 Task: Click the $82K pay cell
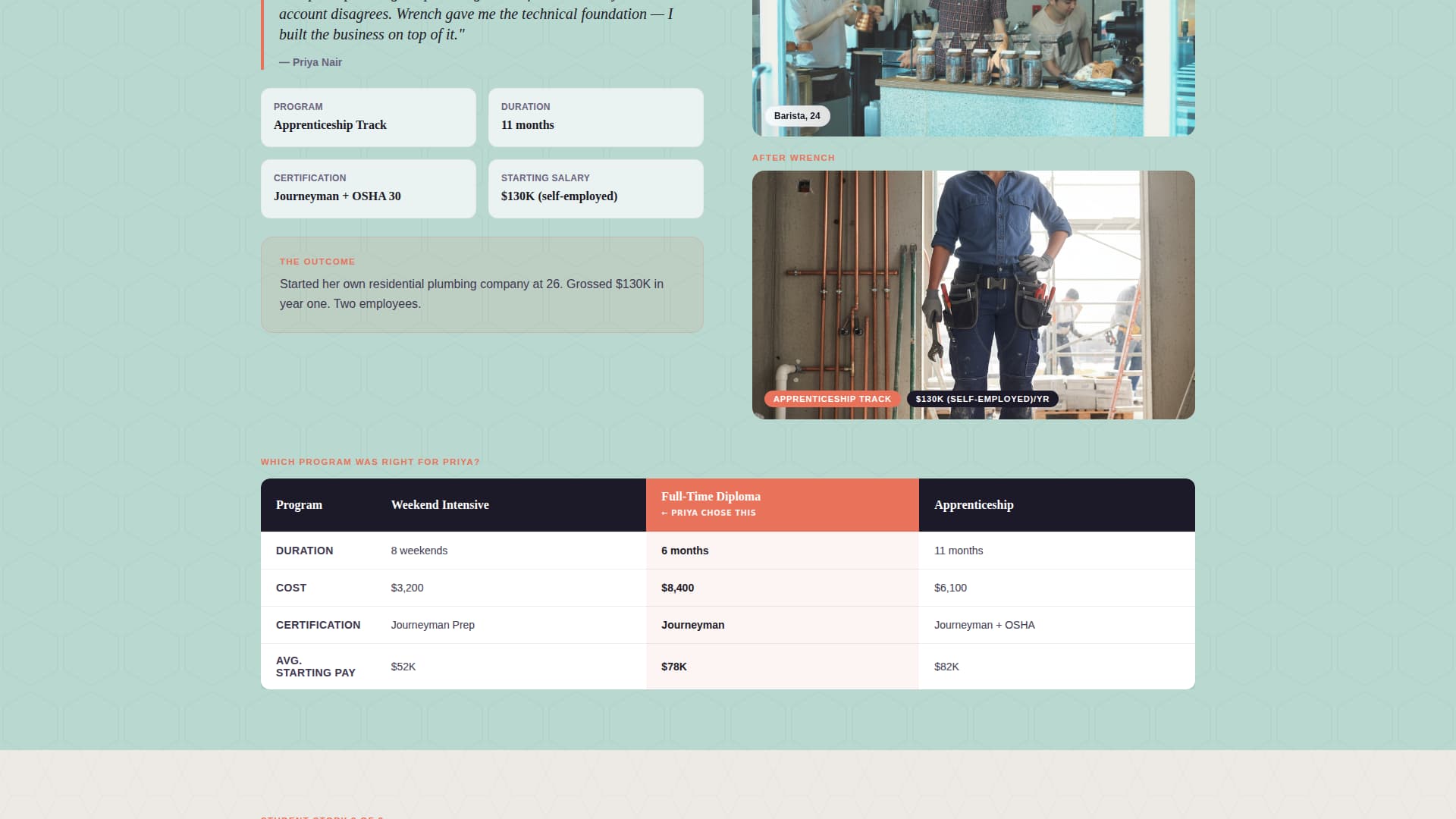[1057, 667]
